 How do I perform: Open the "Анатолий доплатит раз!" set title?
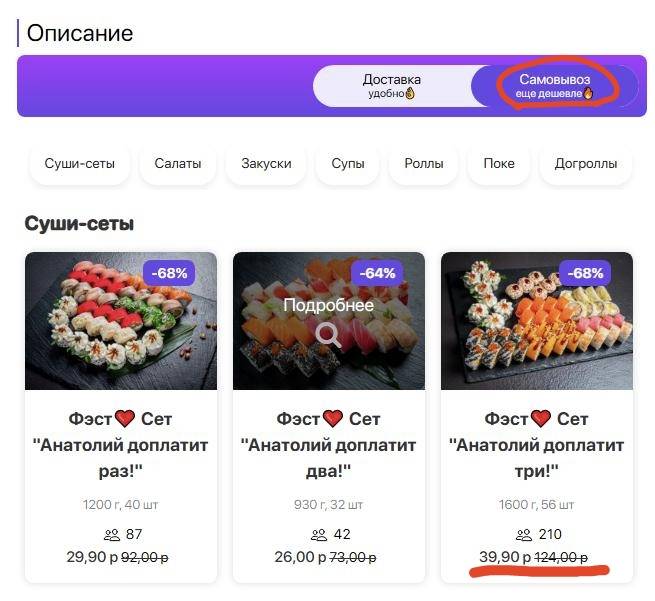point(121,444)
